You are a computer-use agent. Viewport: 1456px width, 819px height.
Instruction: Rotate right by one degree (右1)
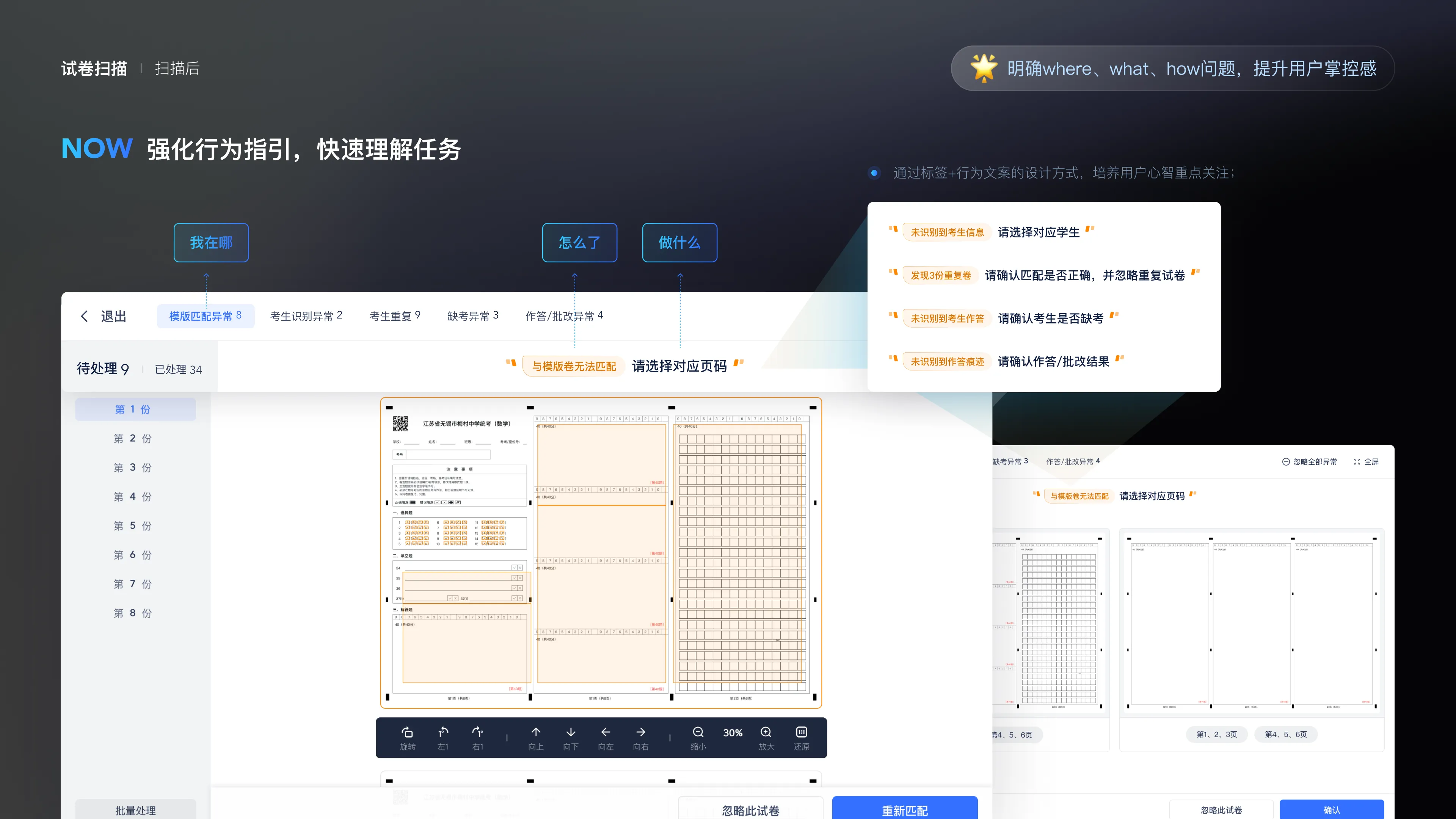478,732
